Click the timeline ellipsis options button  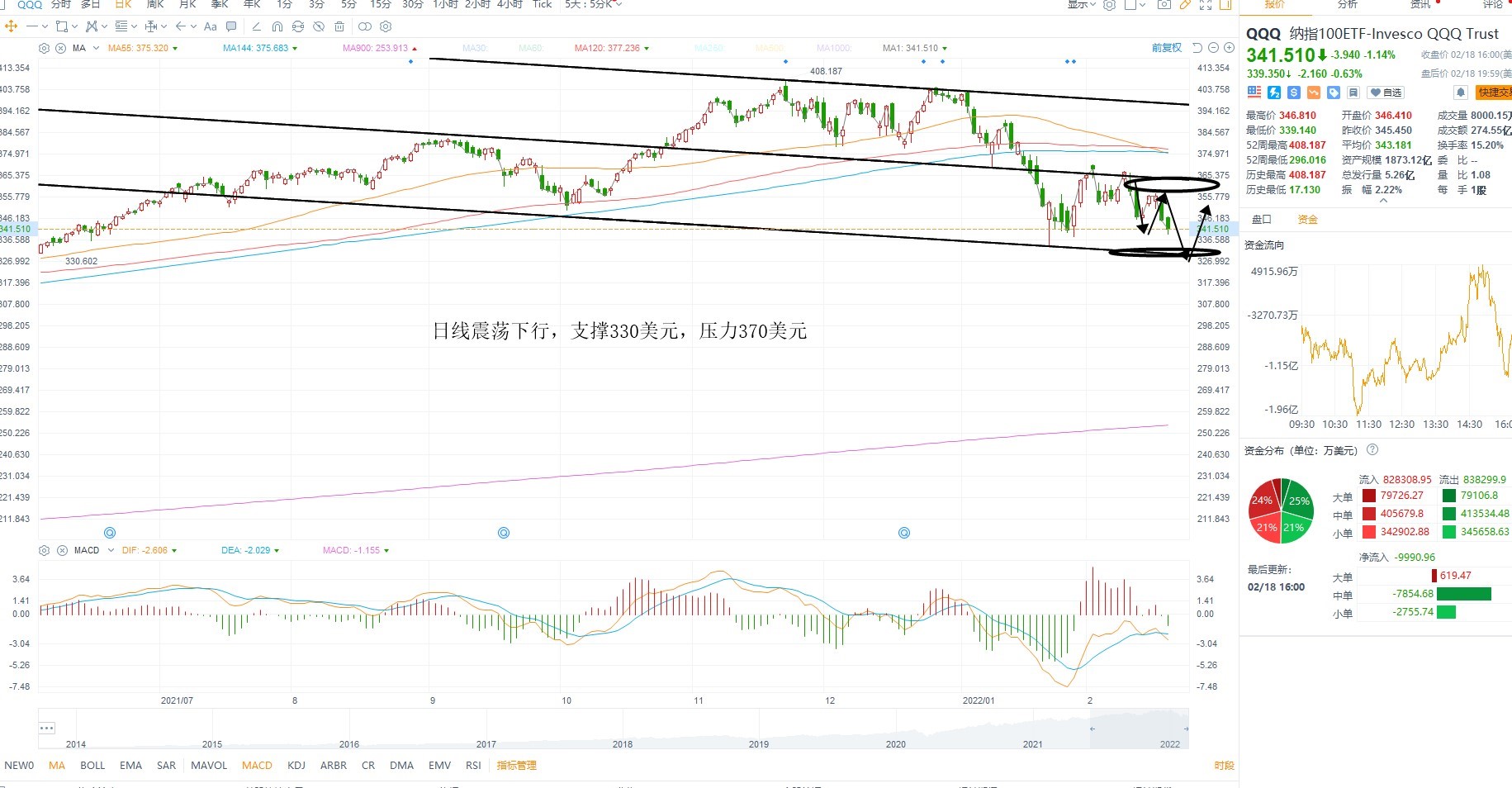(47, 728)
